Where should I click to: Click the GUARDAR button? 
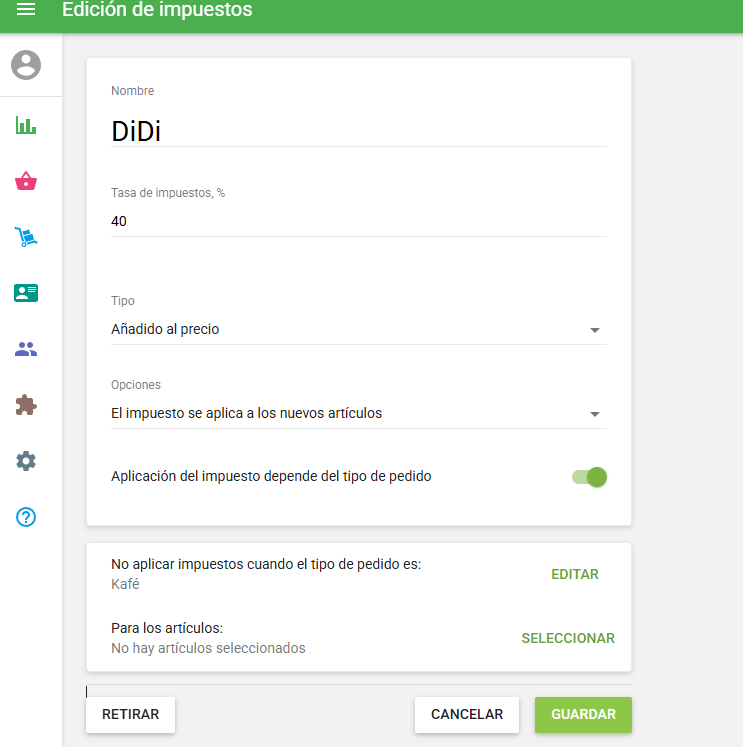click(x=583, y=715)
